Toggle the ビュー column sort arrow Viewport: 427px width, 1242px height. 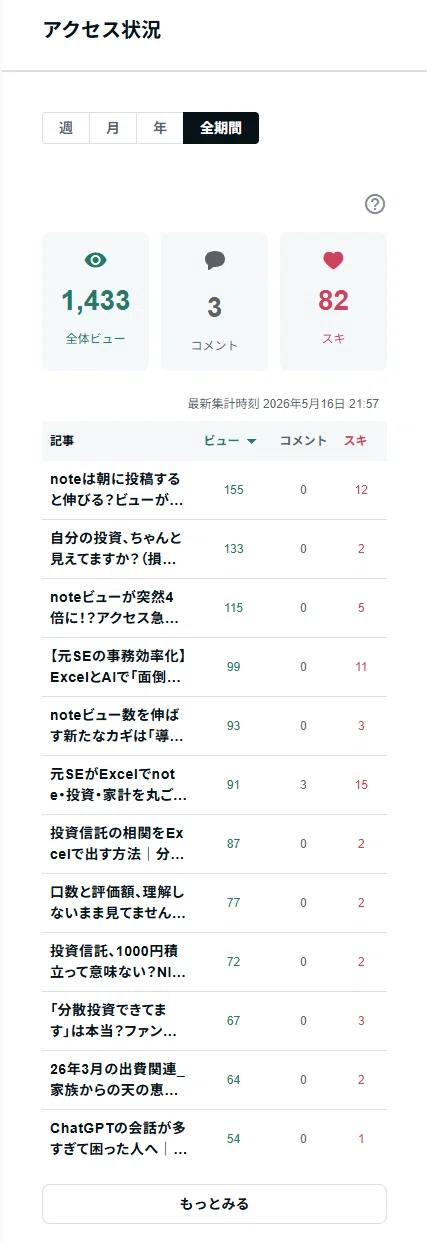251,441
